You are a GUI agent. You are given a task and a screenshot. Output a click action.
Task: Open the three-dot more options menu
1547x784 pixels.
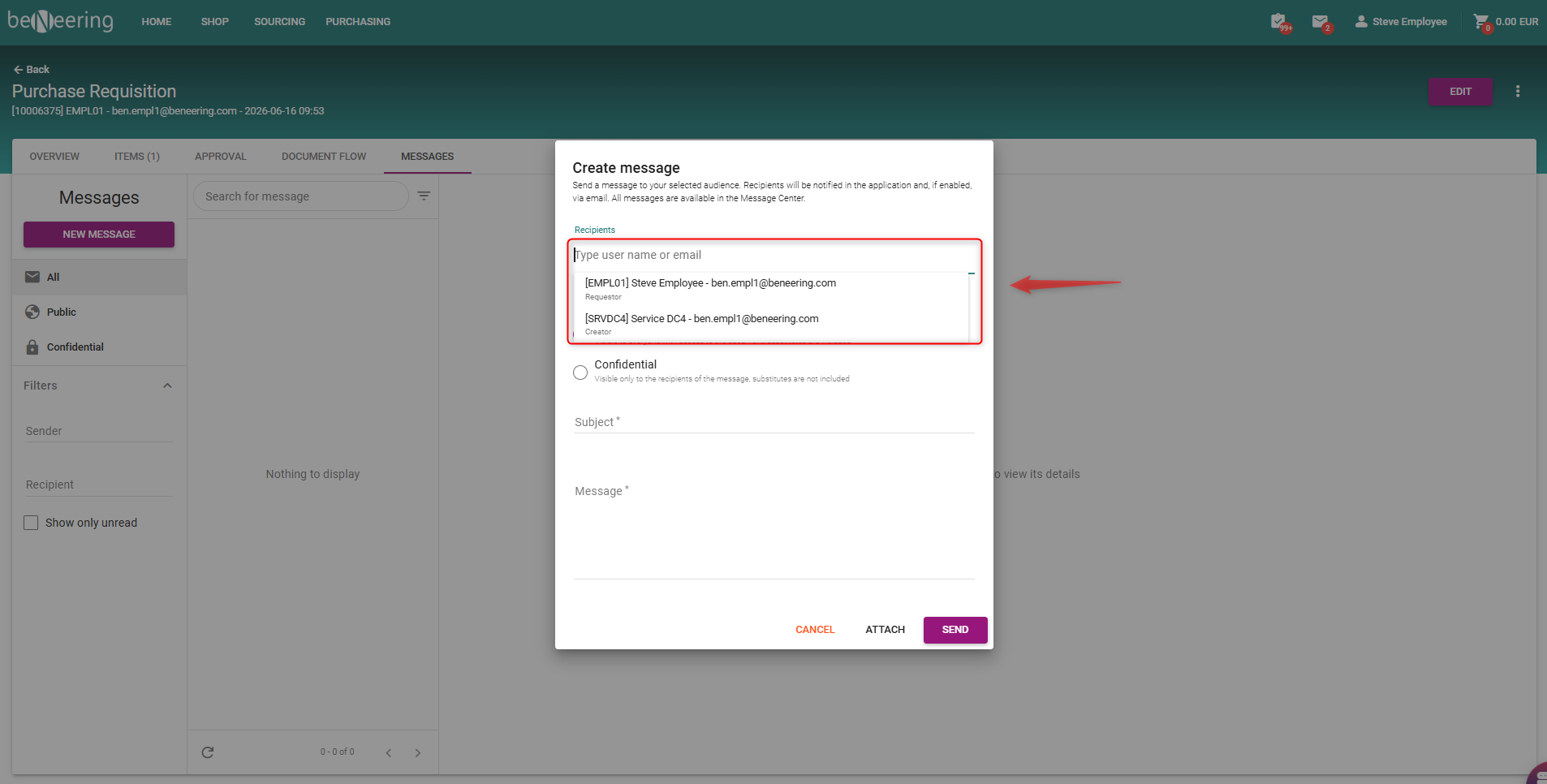click(x=1518, y=92)
